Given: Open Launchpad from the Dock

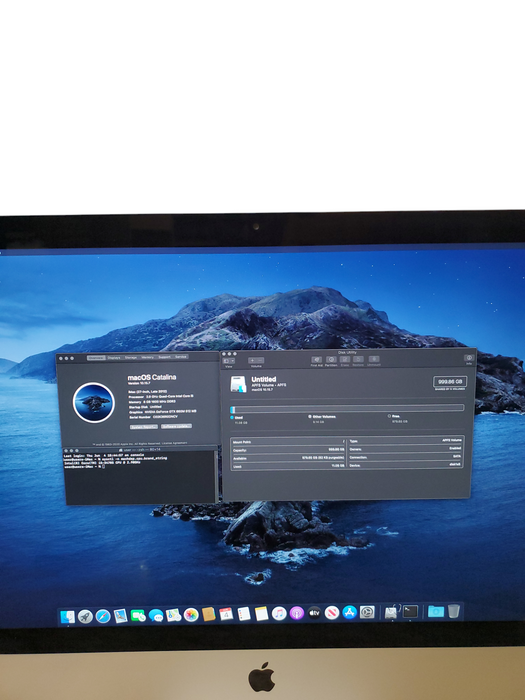Looking at the screenshot, I should (x=85, y=617).
